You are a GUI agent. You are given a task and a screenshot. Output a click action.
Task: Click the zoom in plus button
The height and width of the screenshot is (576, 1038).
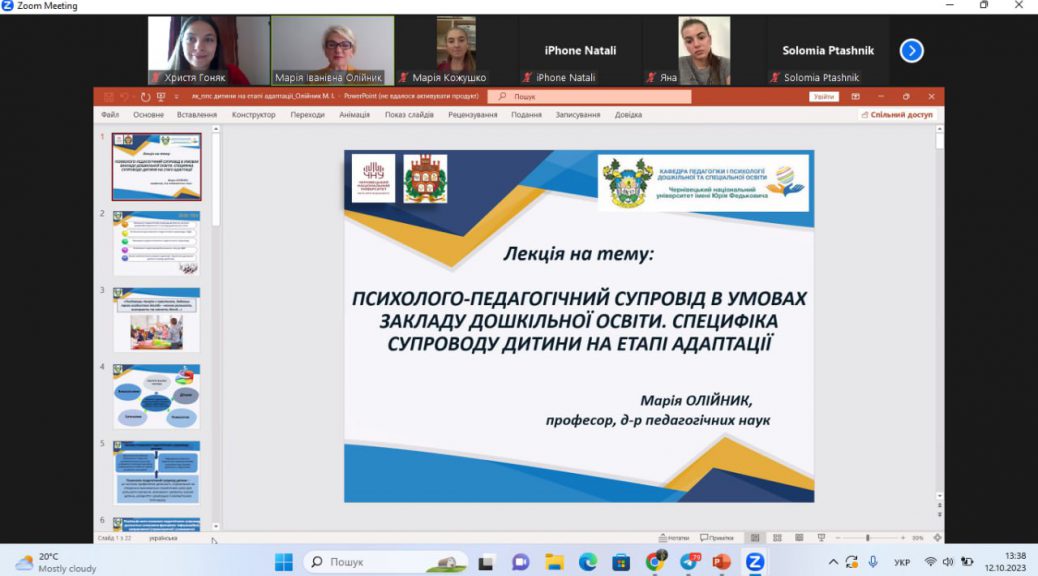(x=902, y=538)
